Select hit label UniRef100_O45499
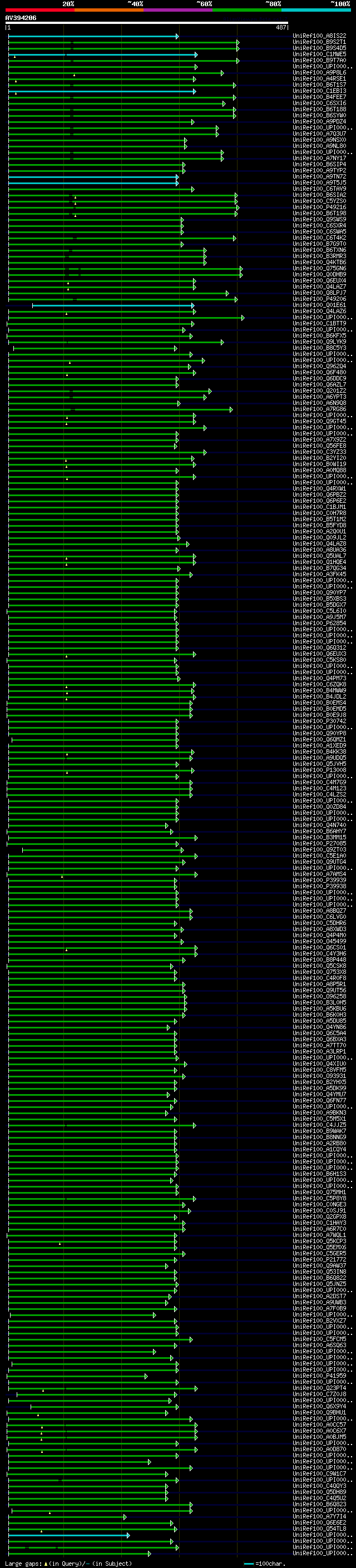 319,942
